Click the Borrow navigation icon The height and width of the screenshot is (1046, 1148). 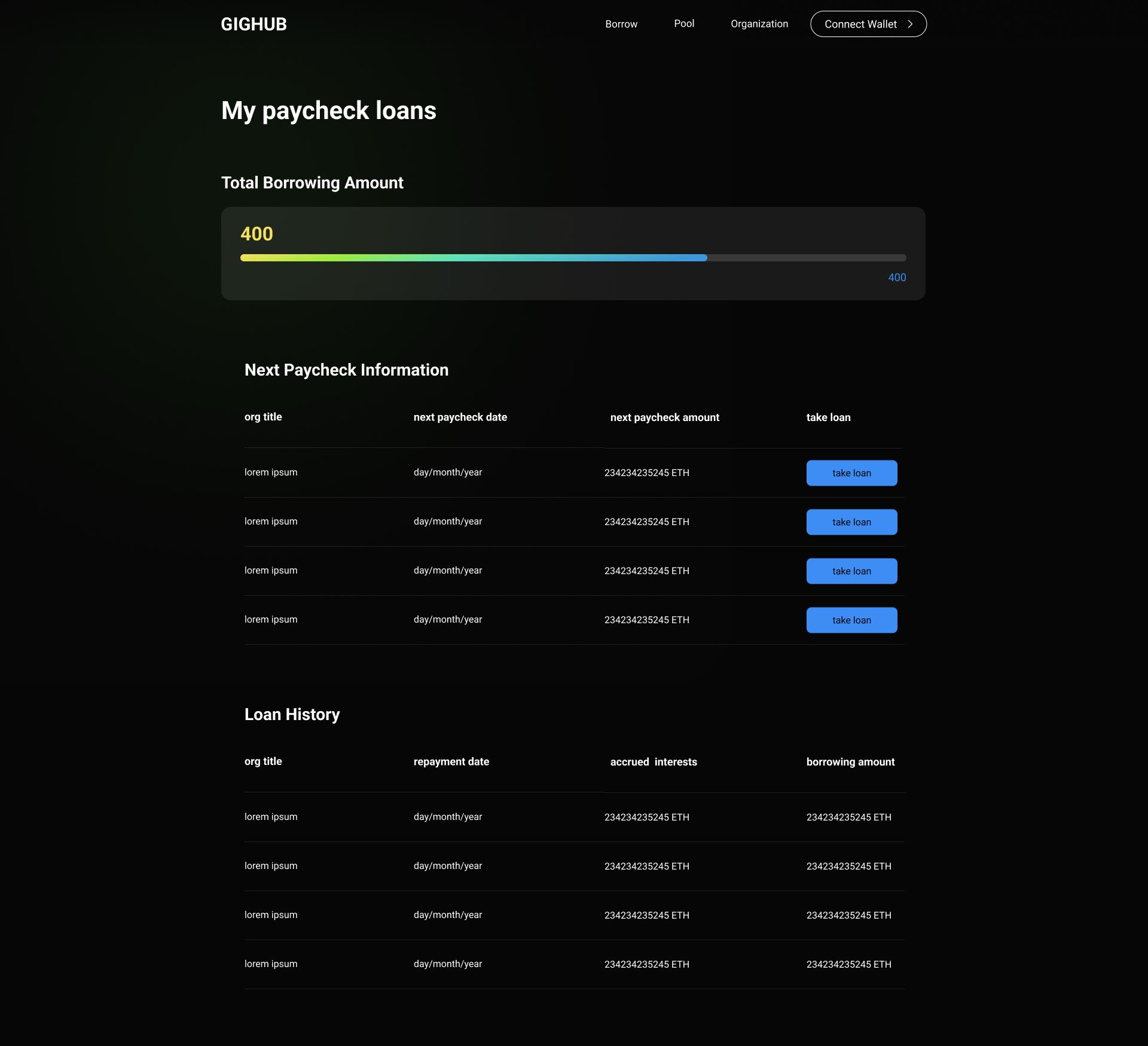pyautogui.click(x=621, y=24)
